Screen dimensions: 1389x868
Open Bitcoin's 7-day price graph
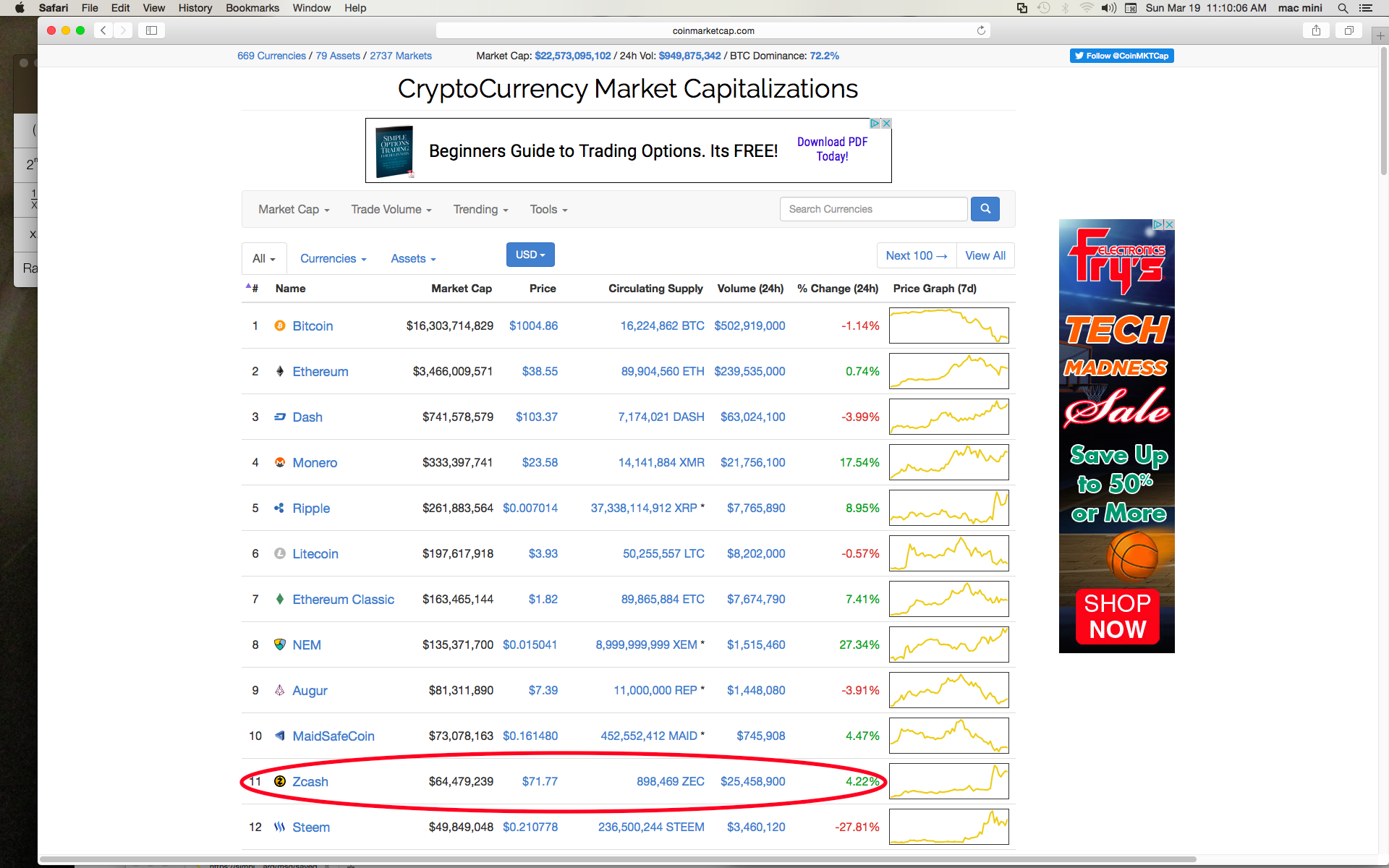pyautogui.click(x=949, y=325)
